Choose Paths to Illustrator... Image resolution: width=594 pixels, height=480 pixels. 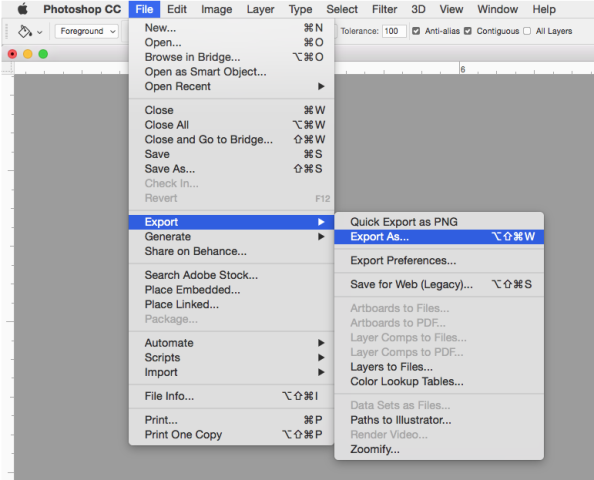tap(439, 420)
